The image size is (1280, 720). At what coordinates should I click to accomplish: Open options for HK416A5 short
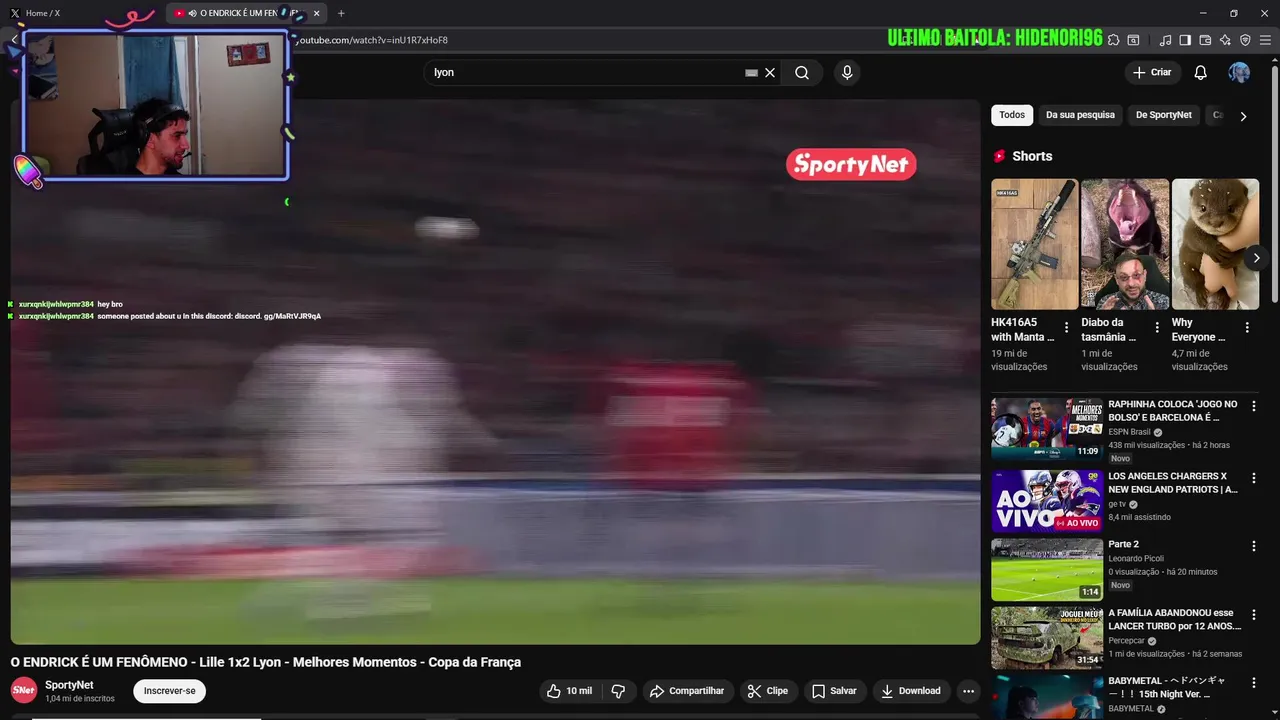(1066, 327)
